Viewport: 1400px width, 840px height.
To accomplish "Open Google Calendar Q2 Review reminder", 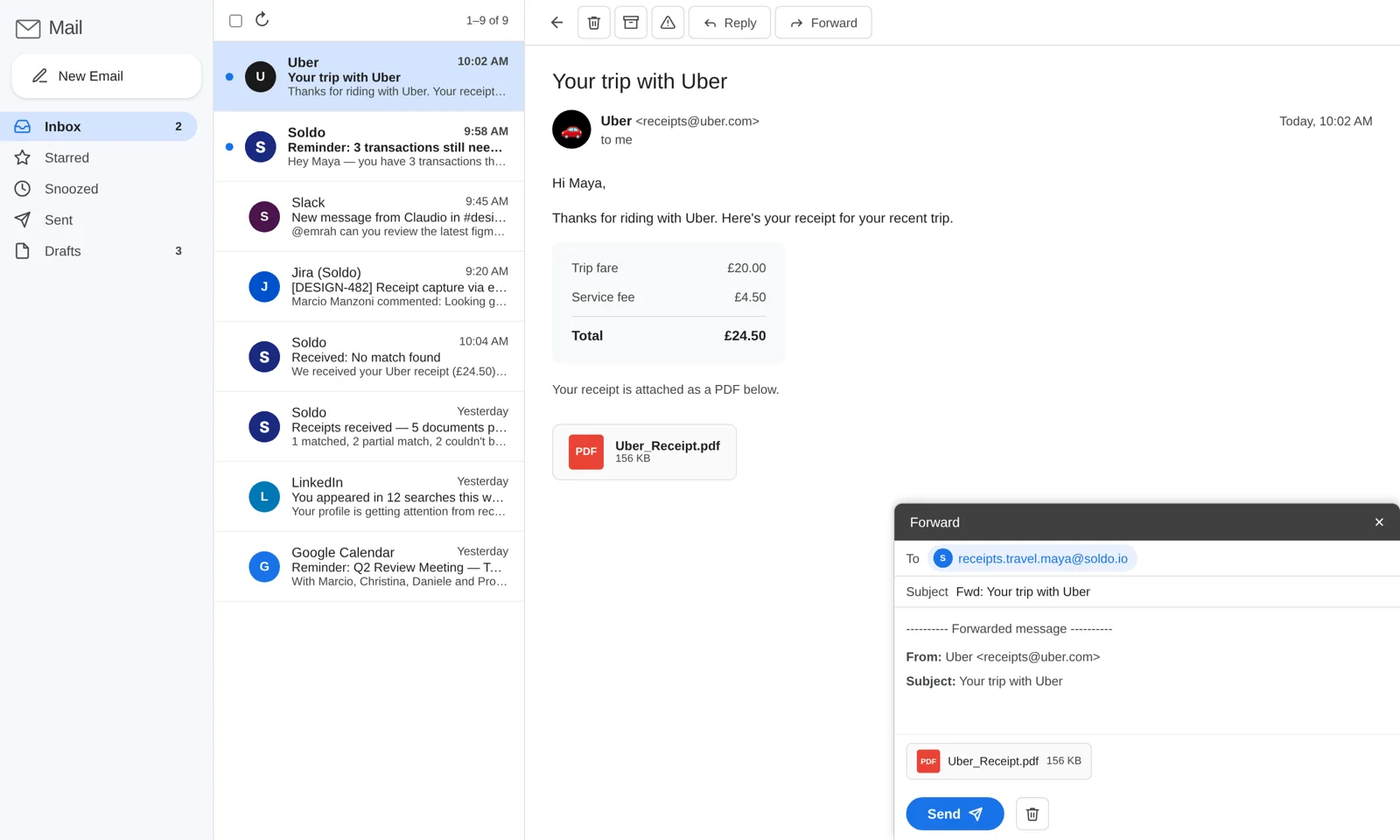I will 369,567.
